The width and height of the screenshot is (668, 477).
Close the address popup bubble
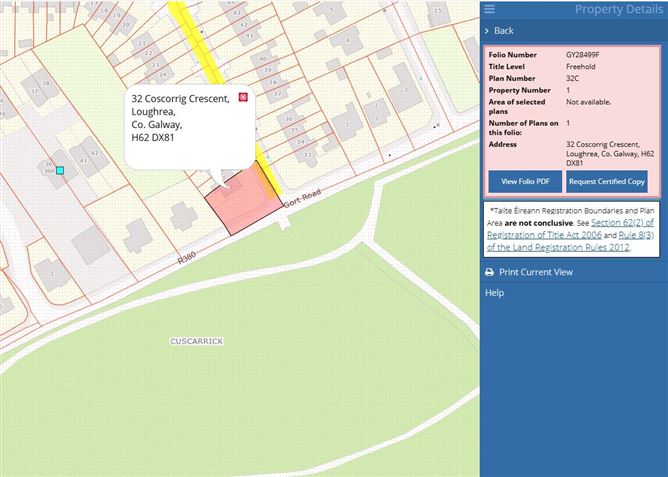[x=243, y=98]
